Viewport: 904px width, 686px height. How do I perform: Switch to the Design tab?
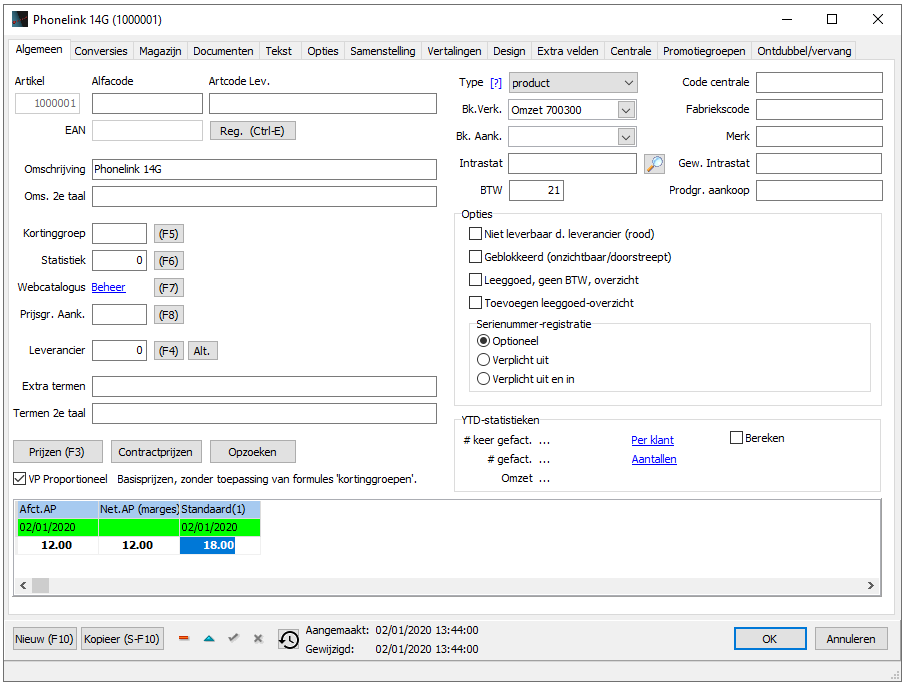click(x=509, y=51)
